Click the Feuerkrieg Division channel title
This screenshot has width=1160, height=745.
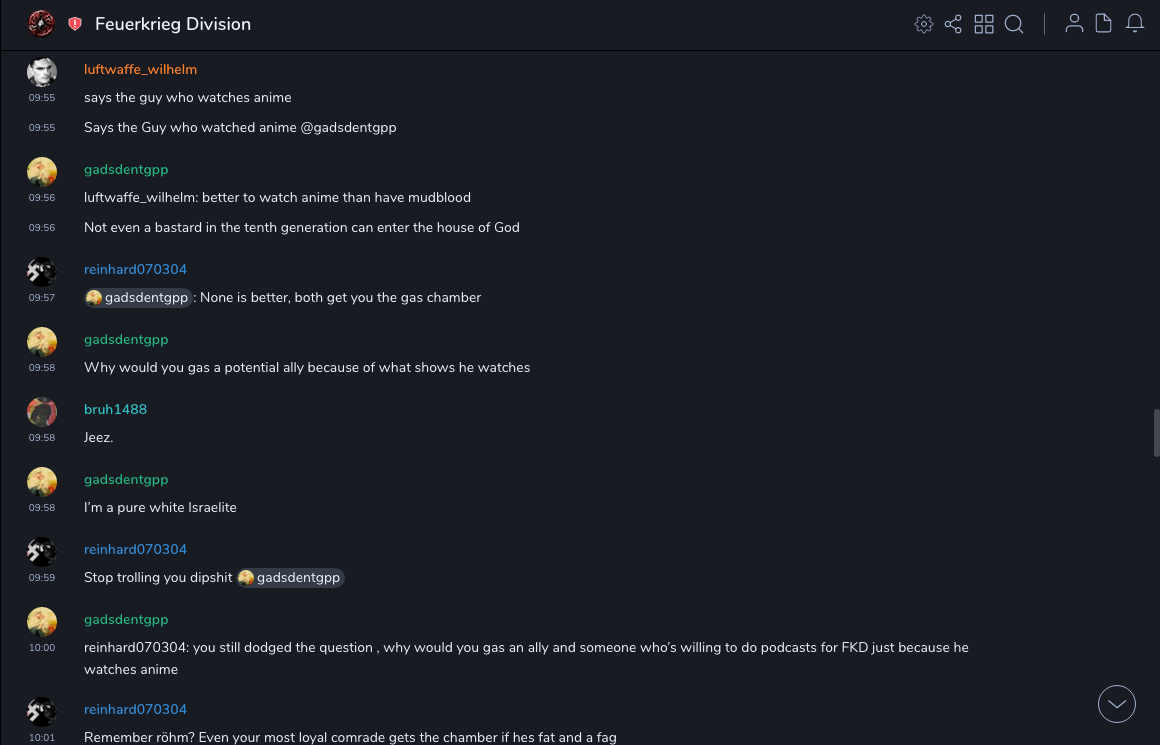tap(173, 24)
